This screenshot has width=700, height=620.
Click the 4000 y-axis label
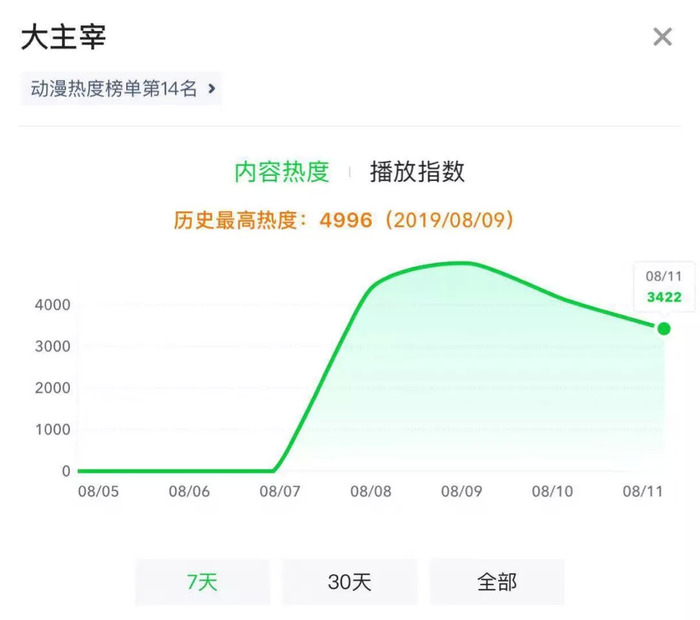coord(52,305)
